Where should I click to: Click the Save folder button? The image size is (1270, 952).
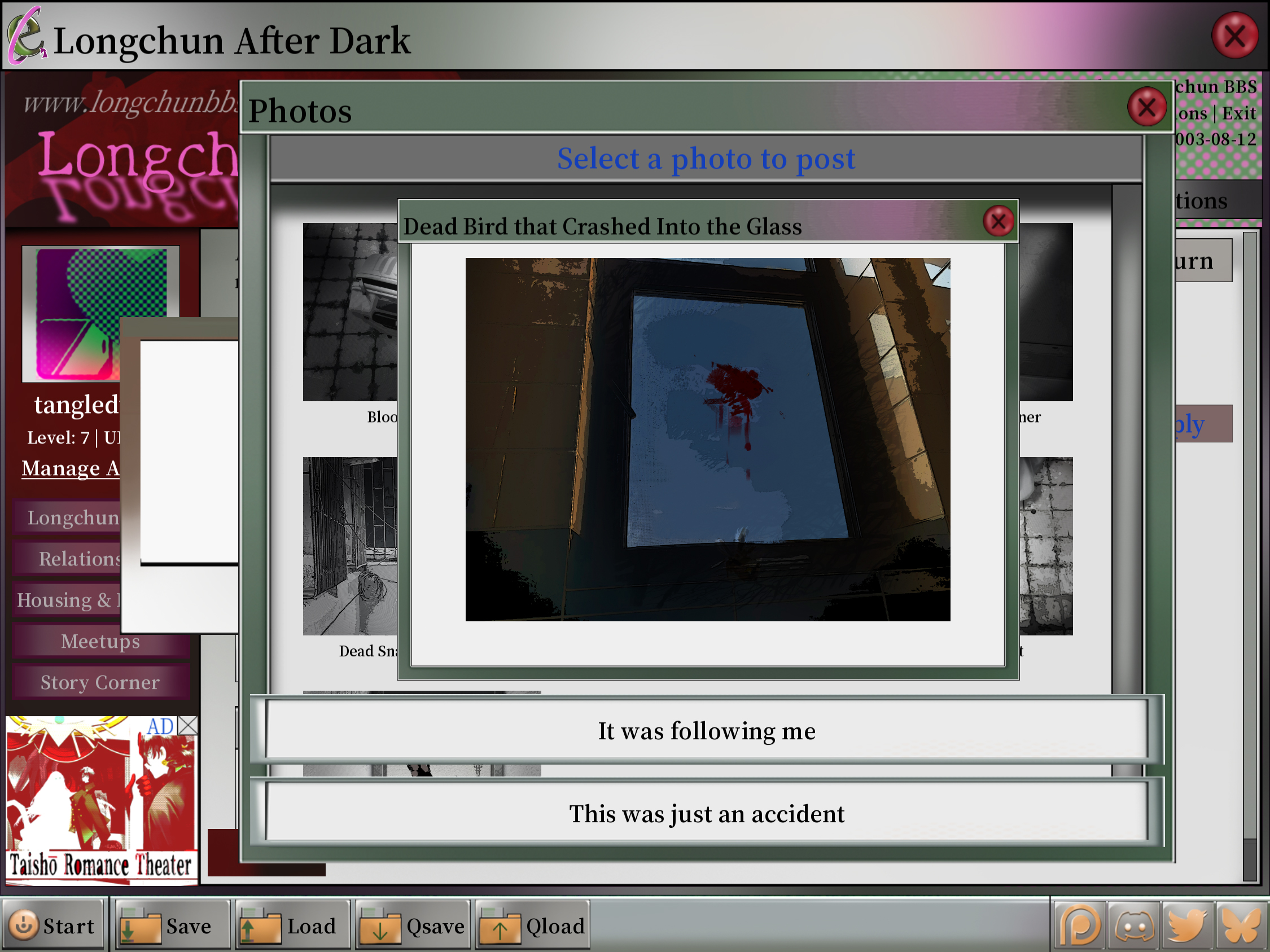(172, 925)
